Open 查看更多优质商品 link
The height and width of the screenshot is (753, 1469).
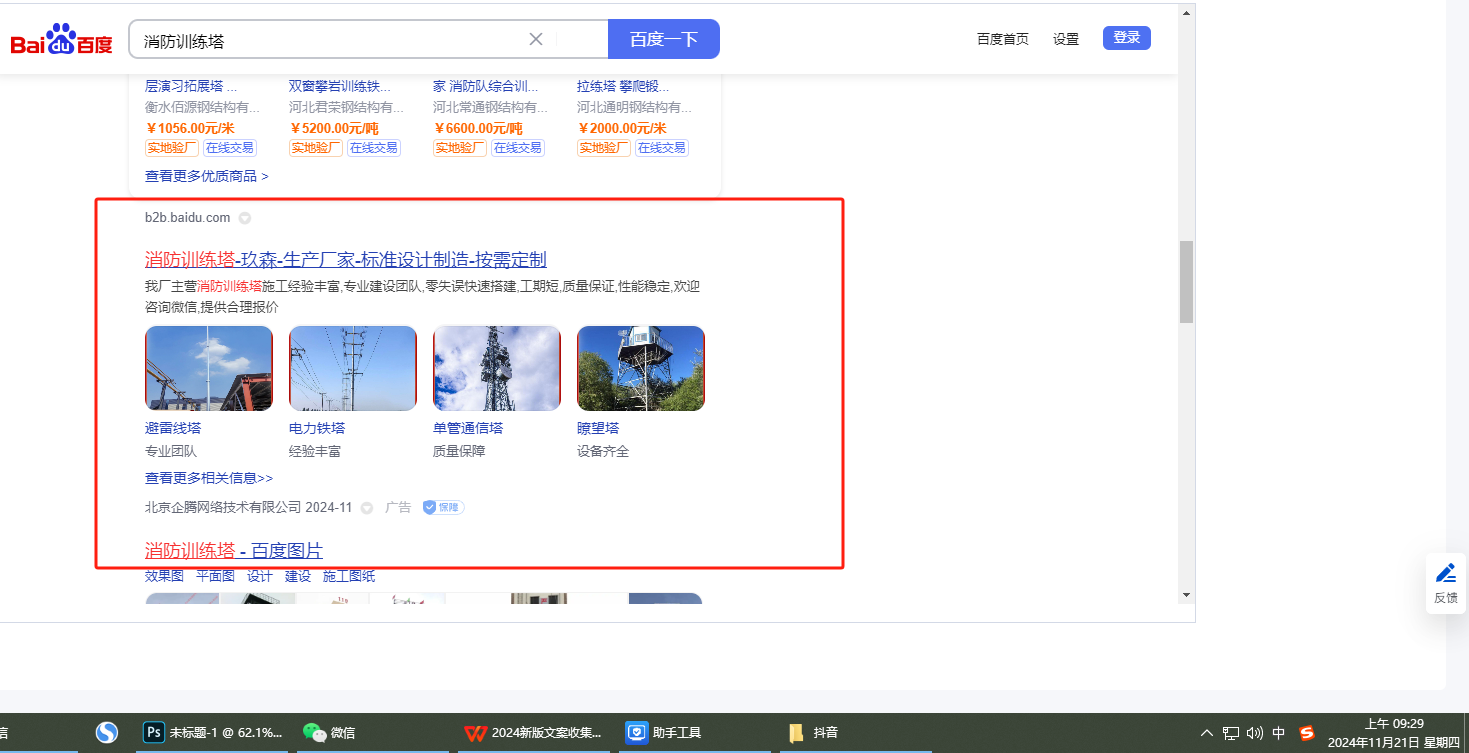[x=206, y=176]
